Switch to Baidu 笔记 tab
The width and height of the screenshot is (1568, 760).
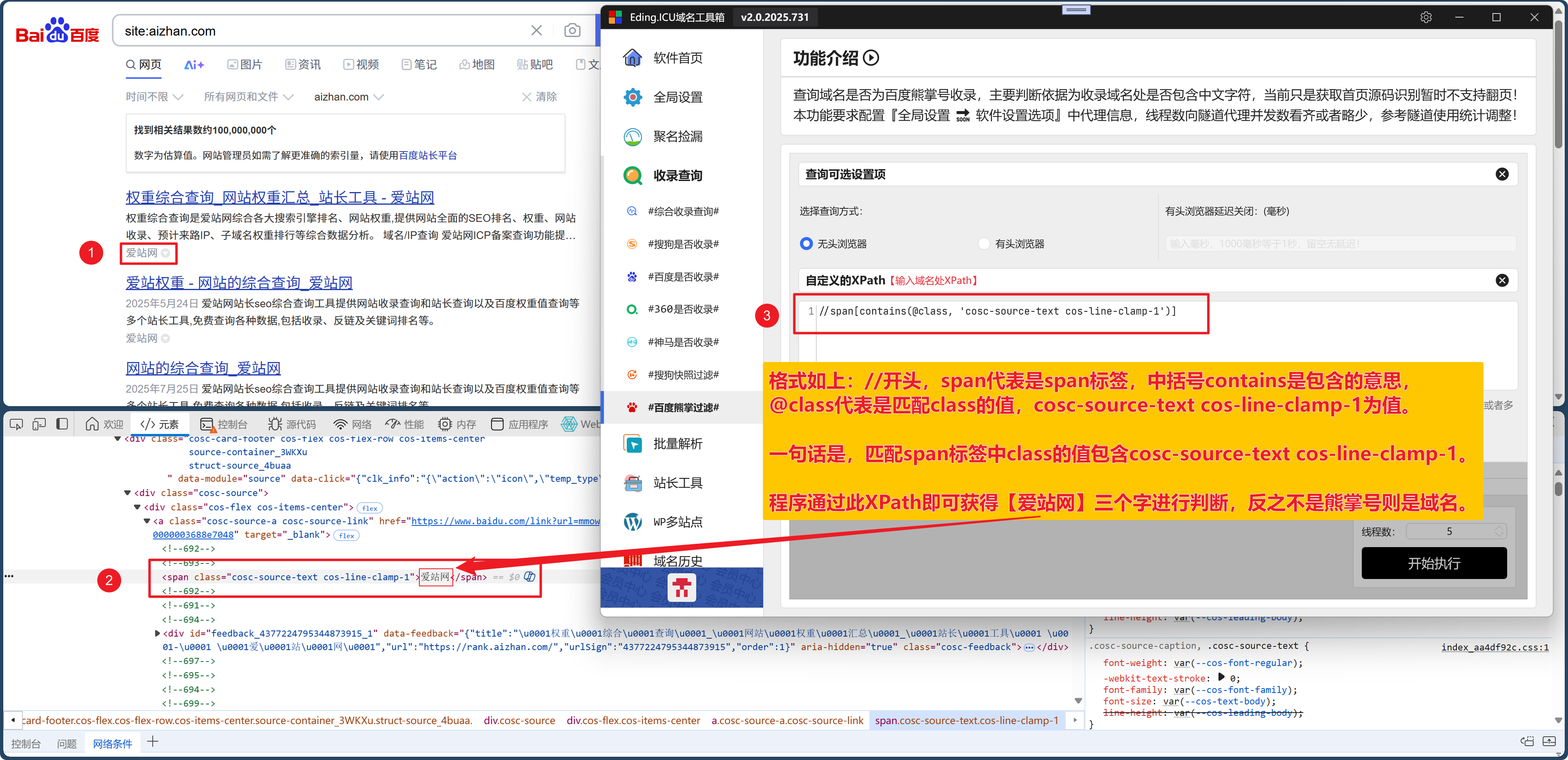pyautogui.click(x=419, y=65)
